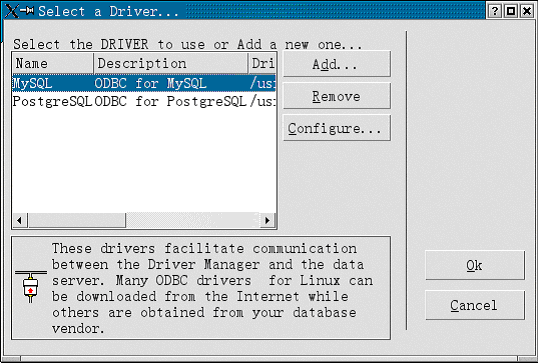Maximize the Select a Driver window
Screen dimensions: 538x363
pos(511,11)
